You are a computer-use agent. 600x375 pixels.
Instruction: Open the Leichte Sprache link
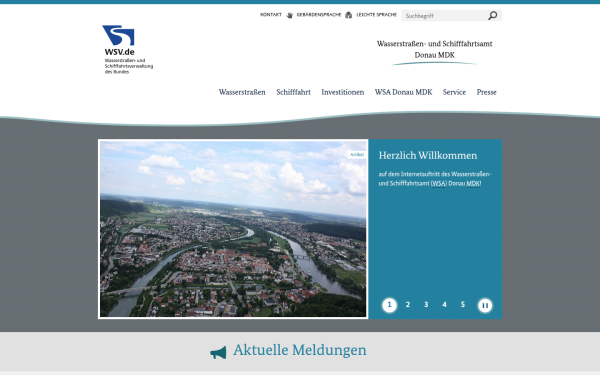(x=377, y=15)
